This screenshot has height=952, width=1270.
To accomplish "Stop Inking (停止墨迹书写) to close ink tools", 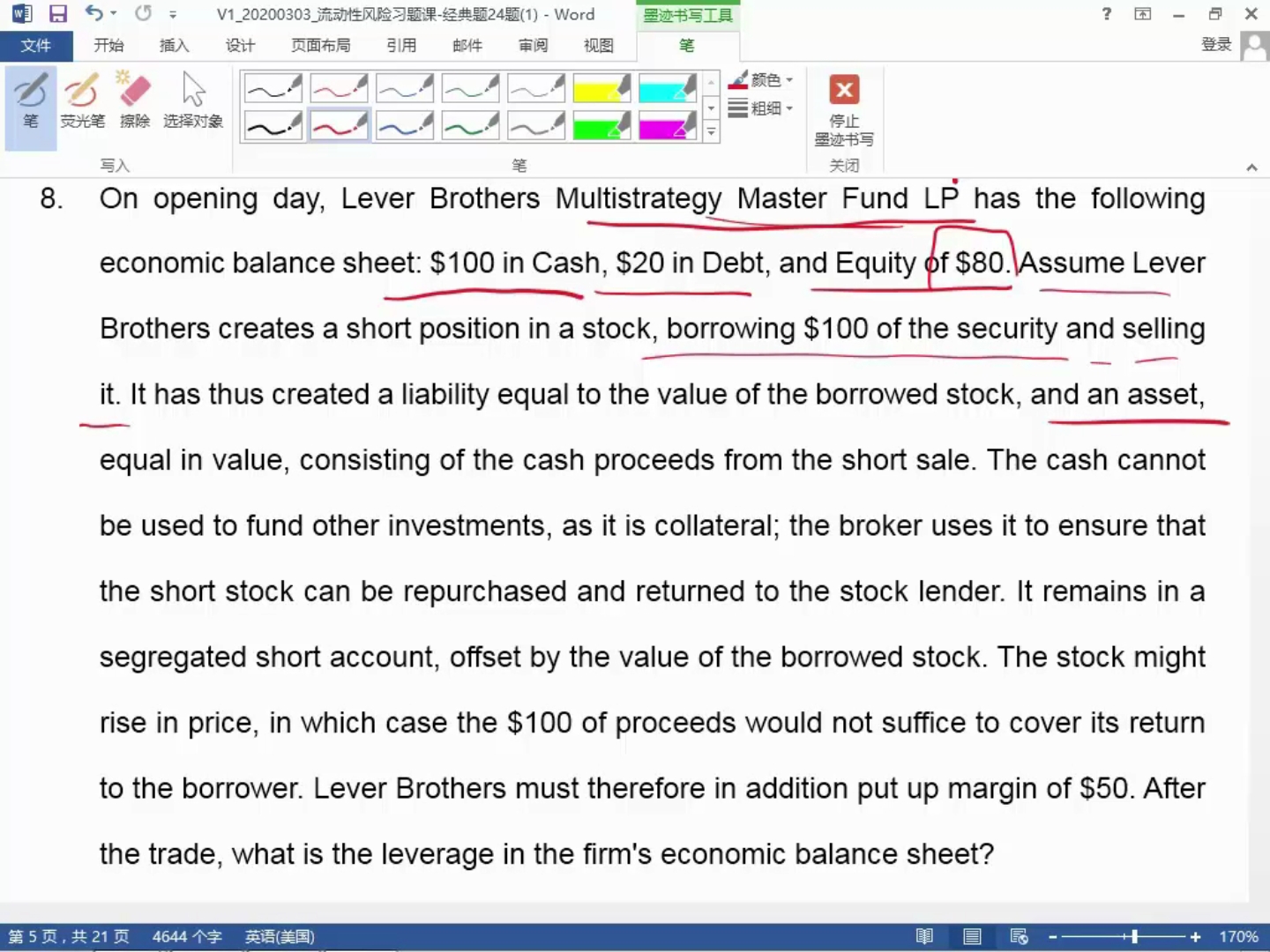I will 844,110.
